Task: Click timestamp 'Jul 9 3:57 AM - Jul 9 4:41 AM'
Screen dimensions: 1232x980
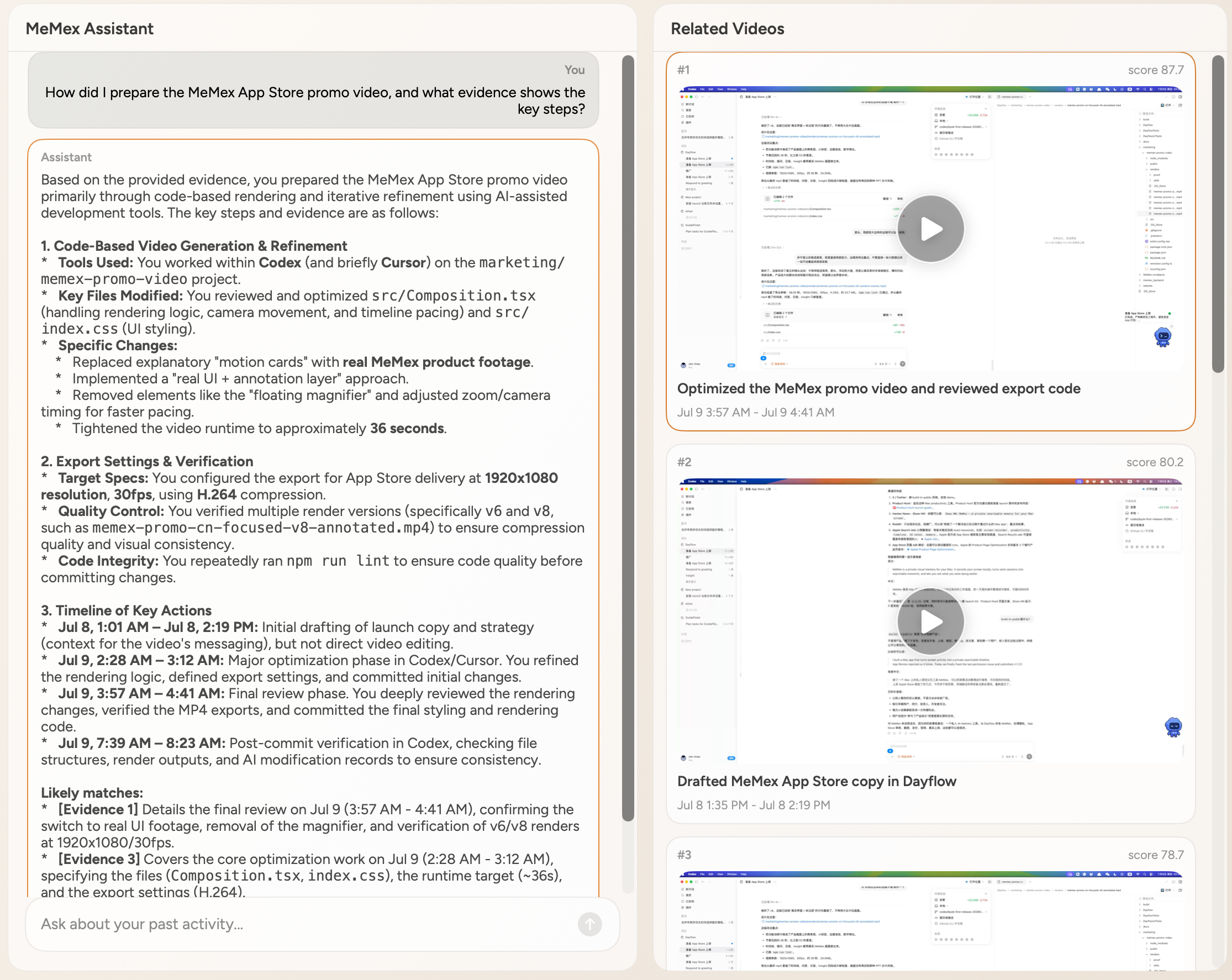Action: point(755,413)
